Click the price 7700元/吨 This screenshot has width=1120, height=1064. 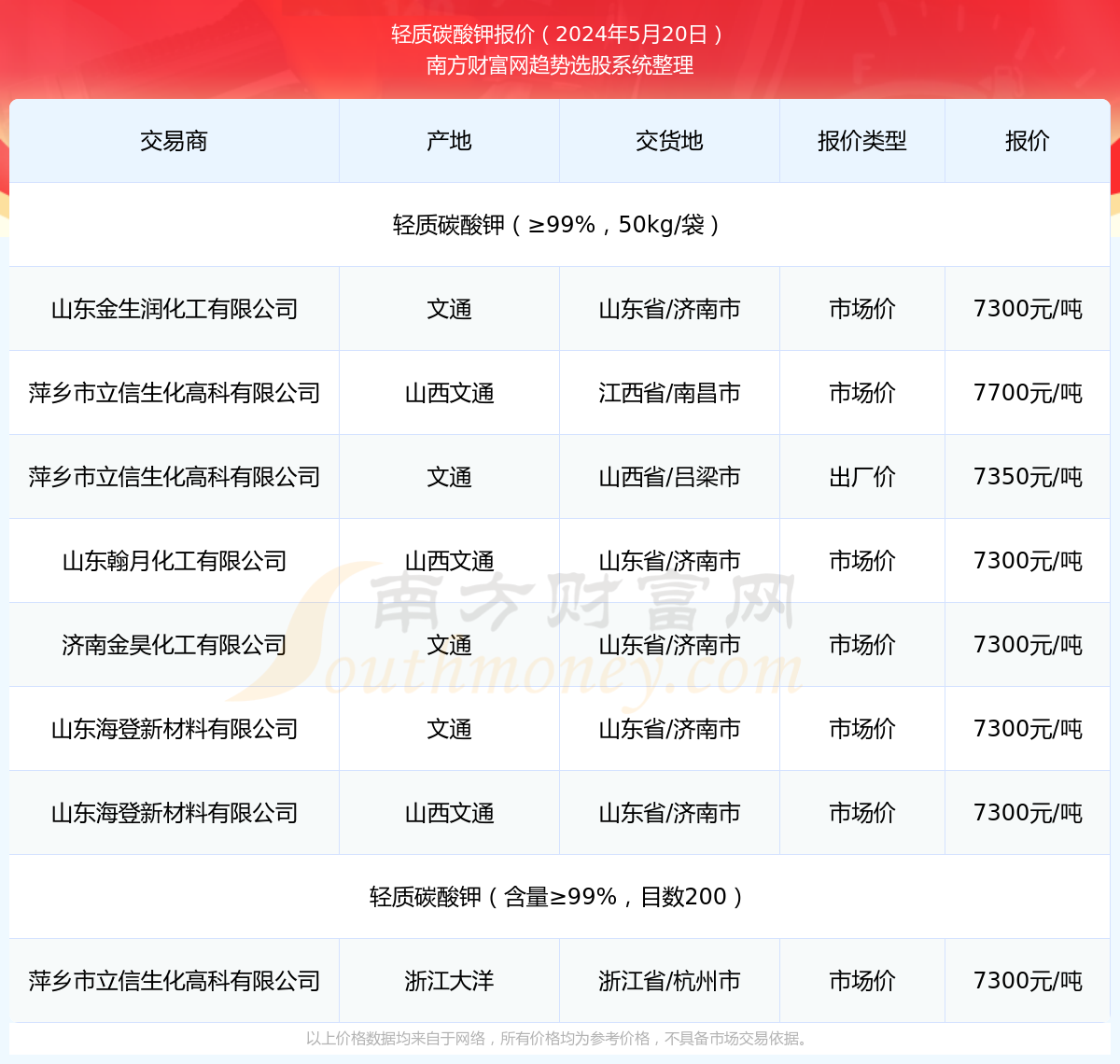point(1028,393)
